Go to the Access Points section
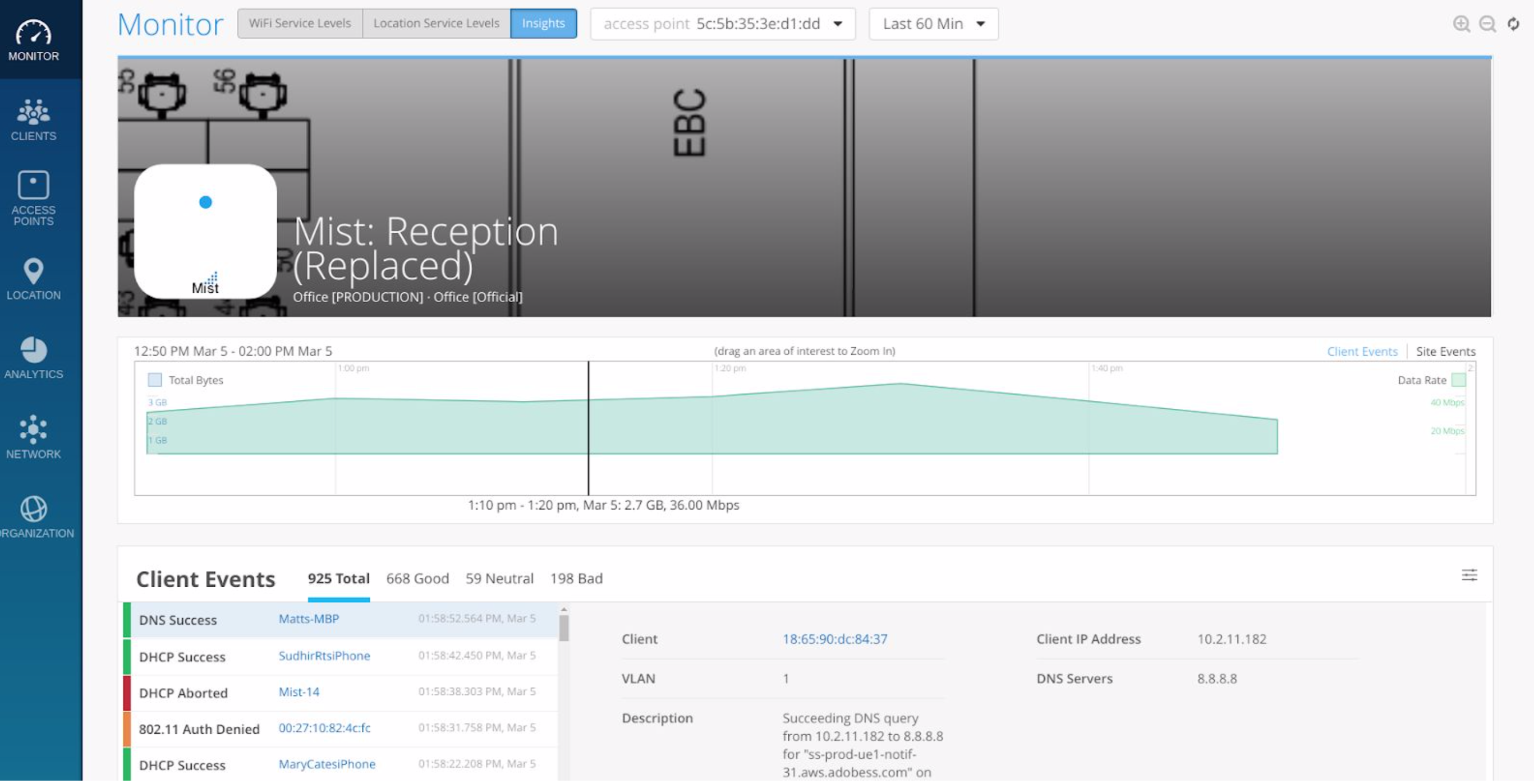Viewport: 1534px width, 784px height. click(x=33, y=198)
